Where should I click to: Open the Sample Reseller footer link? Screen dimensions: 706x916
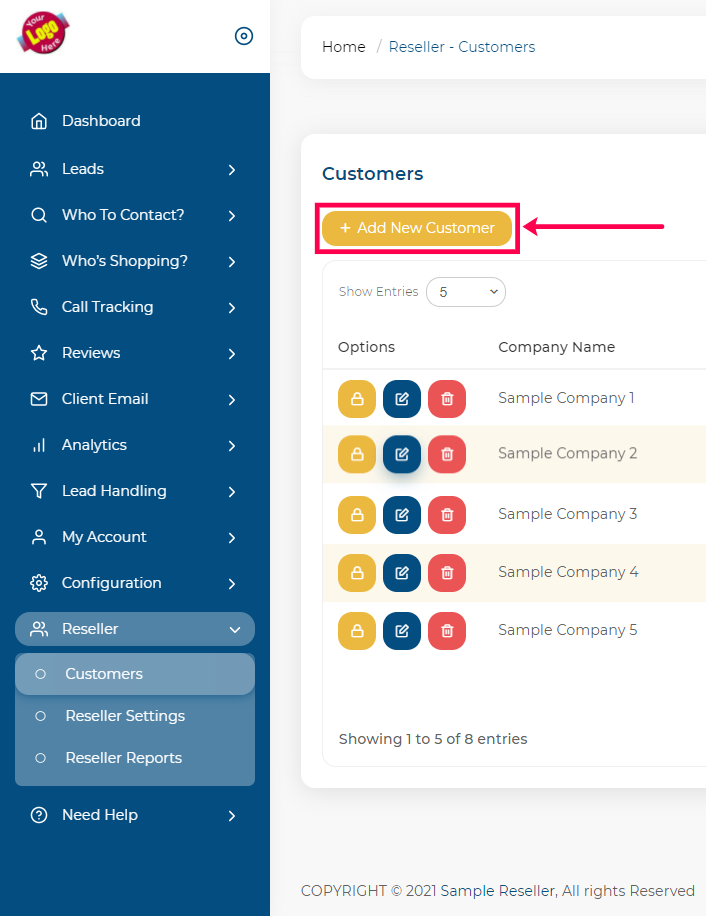coord(497,891)
